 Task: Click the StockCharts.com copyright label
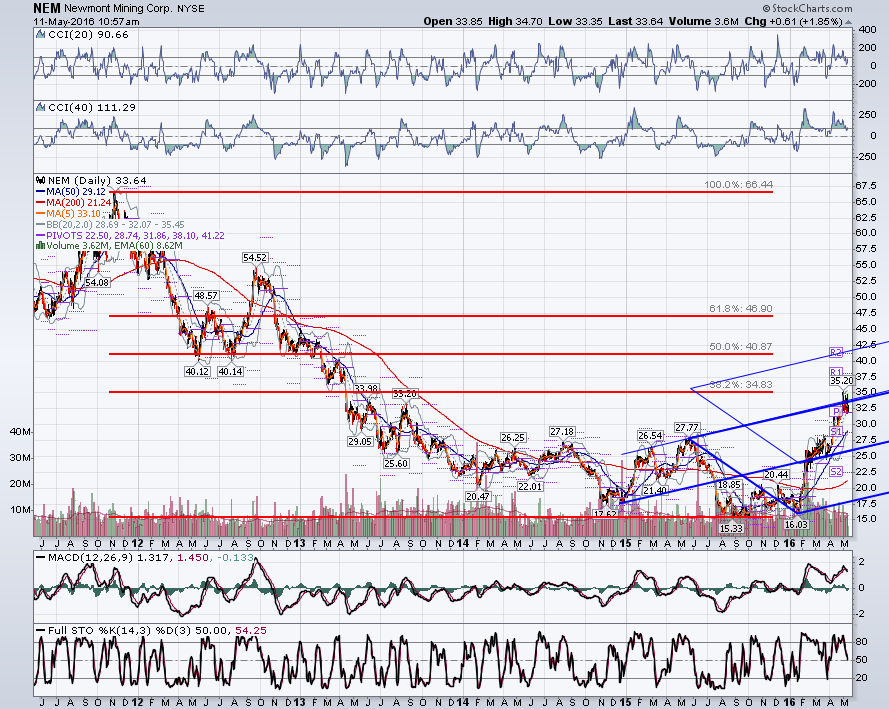(807, 9)
